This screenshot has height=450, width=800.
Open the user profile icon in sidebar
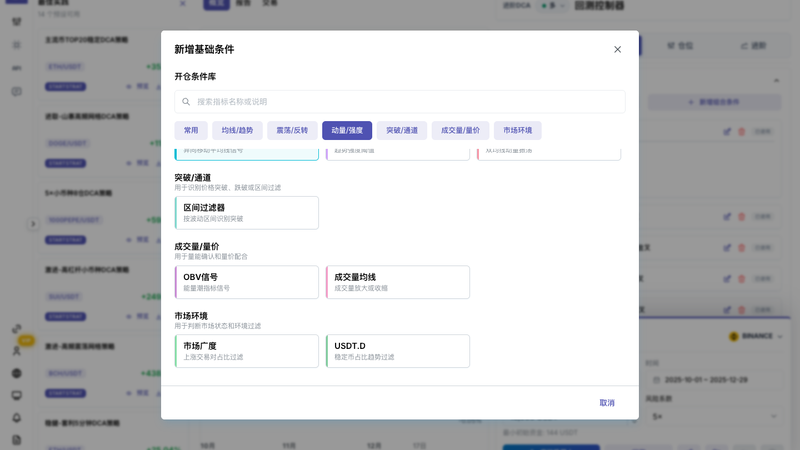[x=16, y=351]
